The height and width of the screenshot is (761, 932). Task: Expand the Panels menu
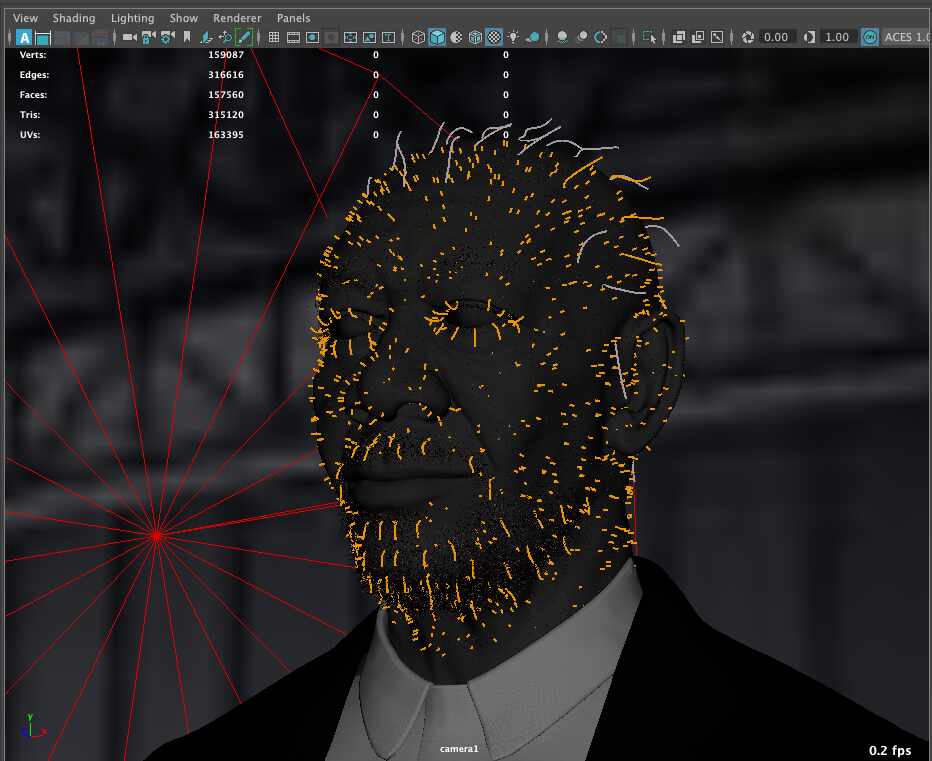click(293, 18)
